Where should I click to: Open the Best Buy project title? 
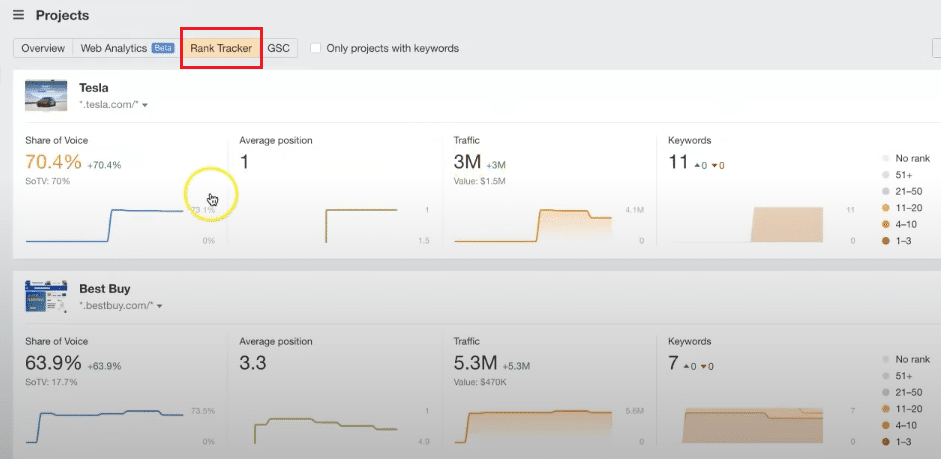point(104,289)
